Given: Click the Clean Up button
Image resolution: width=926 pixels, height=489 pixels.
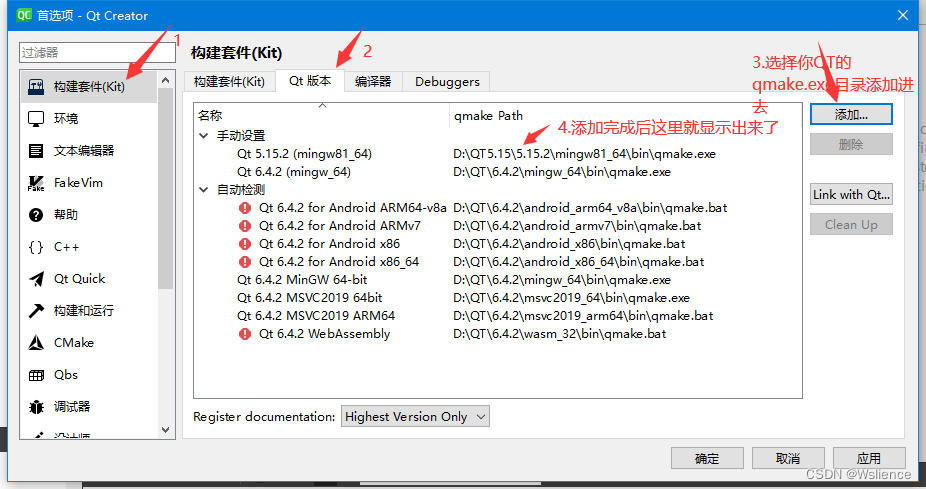Looking at the screenshot, I should tap(851, 224).
